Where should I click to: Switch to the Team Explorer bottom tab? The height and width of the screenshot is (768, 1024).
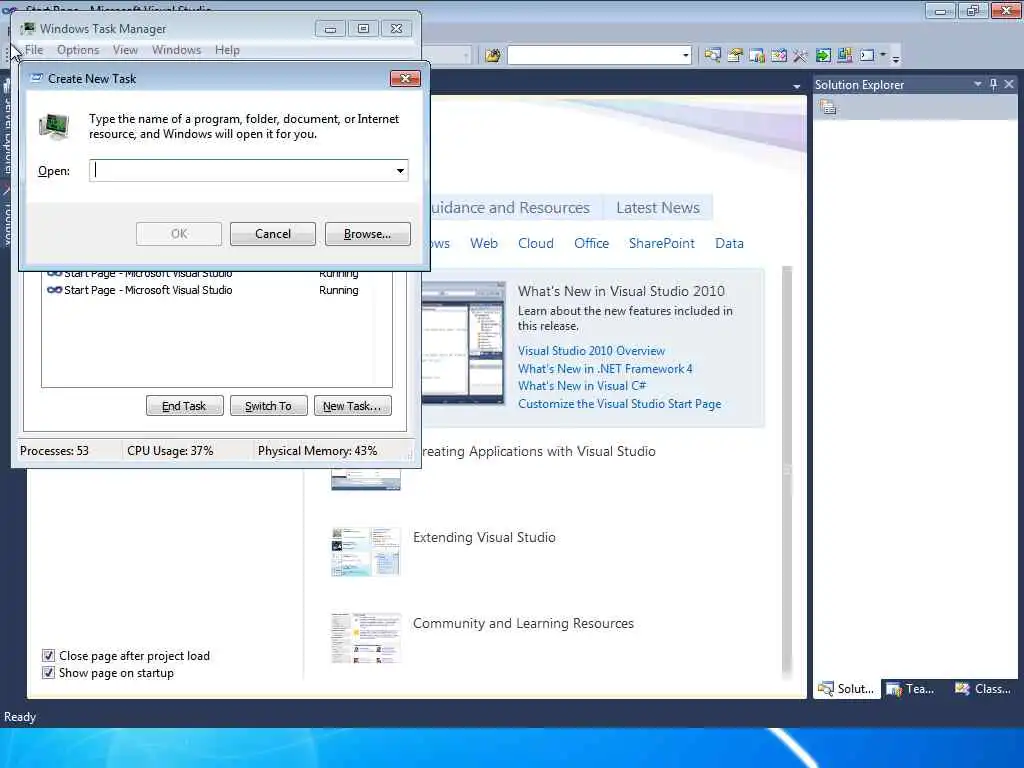pyautogui.click(x=911, y=688)
